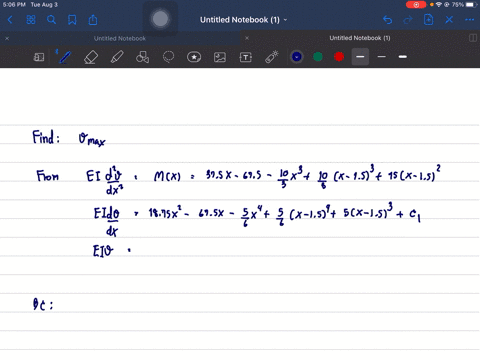Image resolution: width=480 pixels, height=360 pixels.
Task: Open the more options ellipsis
Action: click(470, 20)
